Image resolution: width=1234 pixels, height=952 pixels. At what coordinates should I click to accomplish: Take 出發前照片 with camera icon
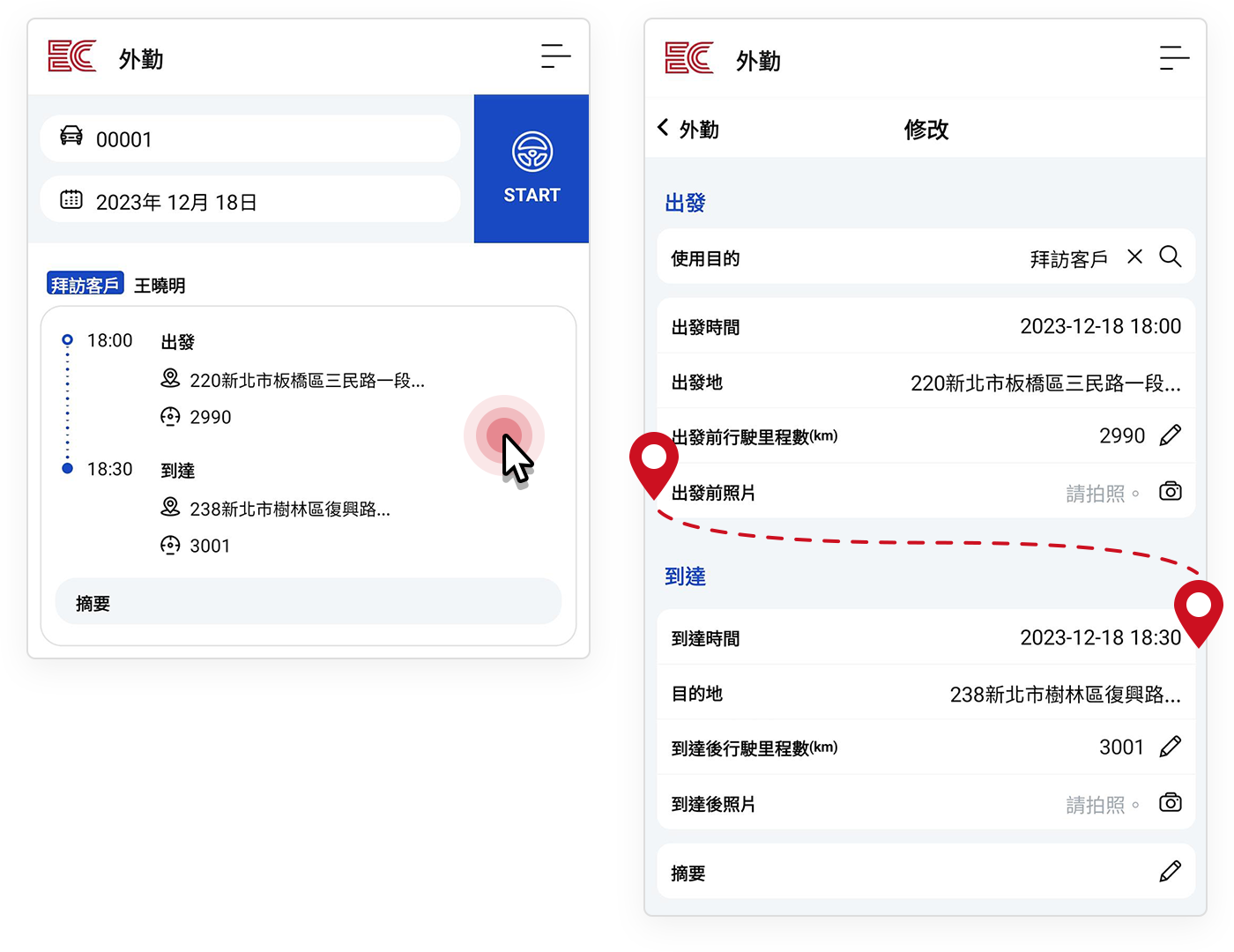coord(1170,492)
